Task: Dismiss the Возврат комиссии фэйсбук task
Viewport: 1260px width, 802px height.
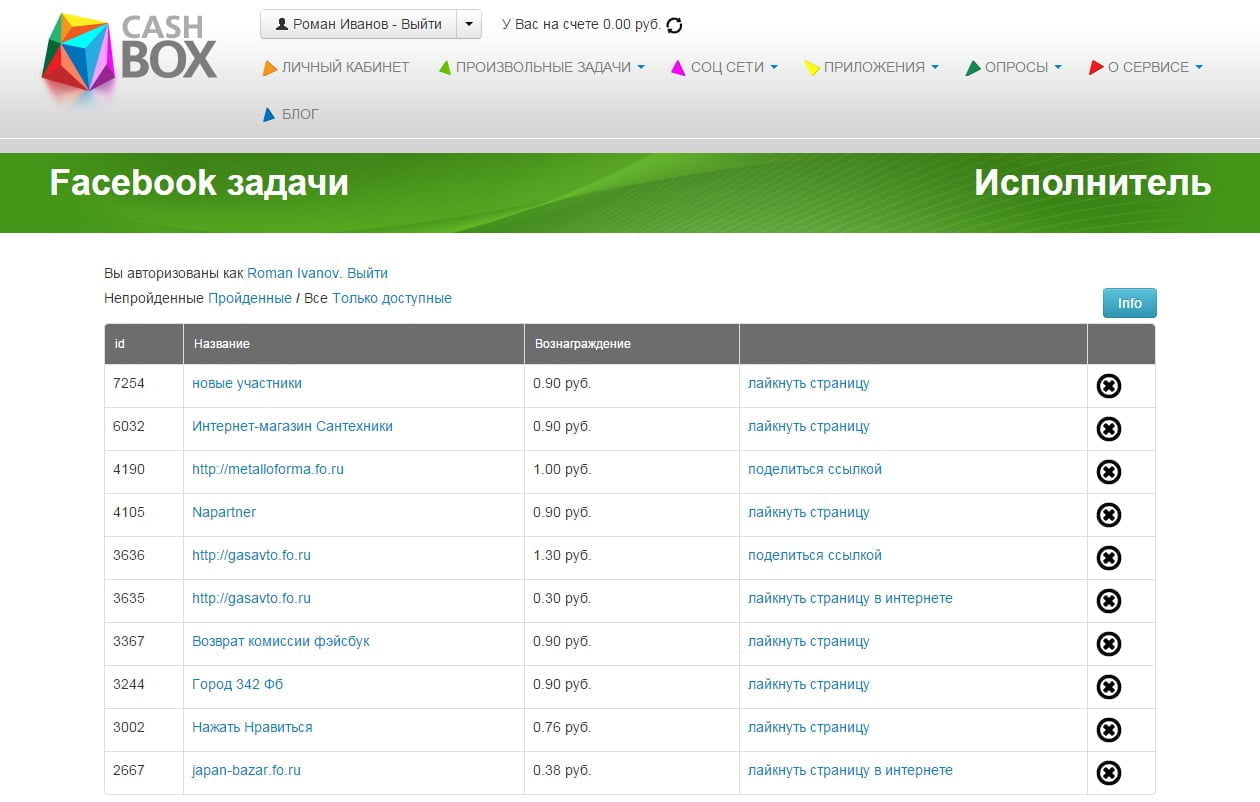Action: click(x=1109, y=644)
